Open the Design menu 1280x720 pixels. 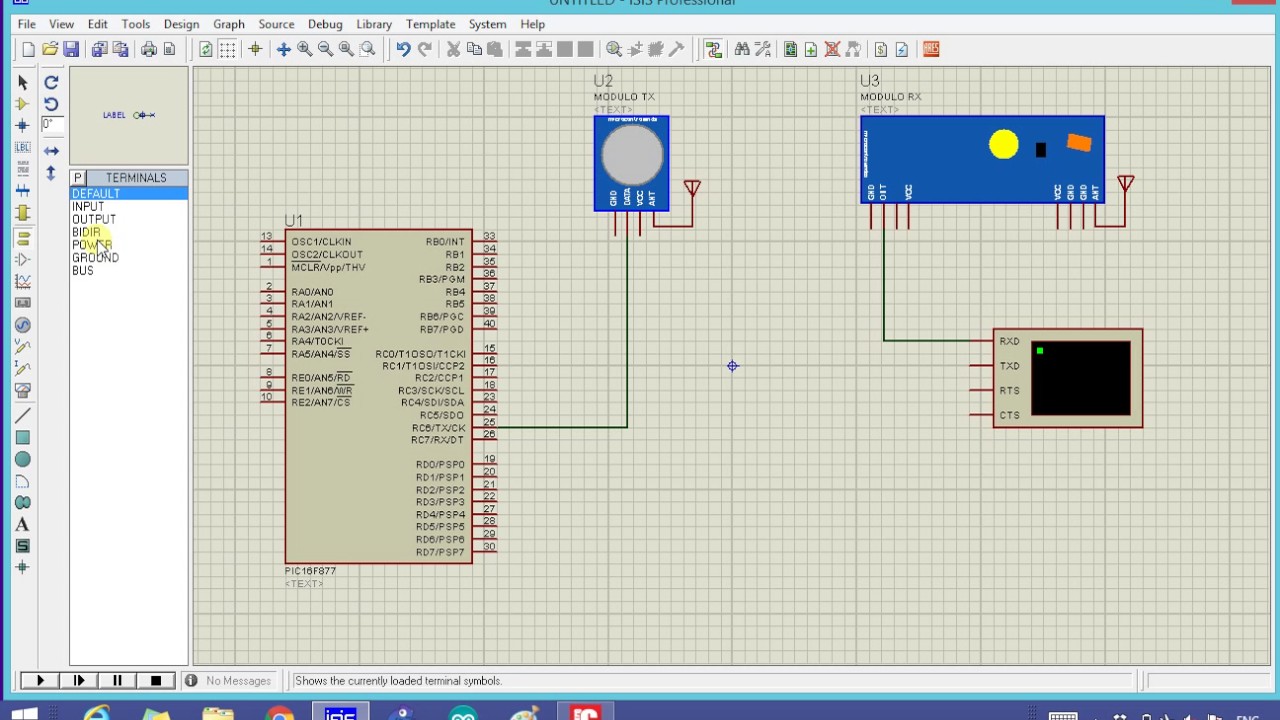click(181, 24)
